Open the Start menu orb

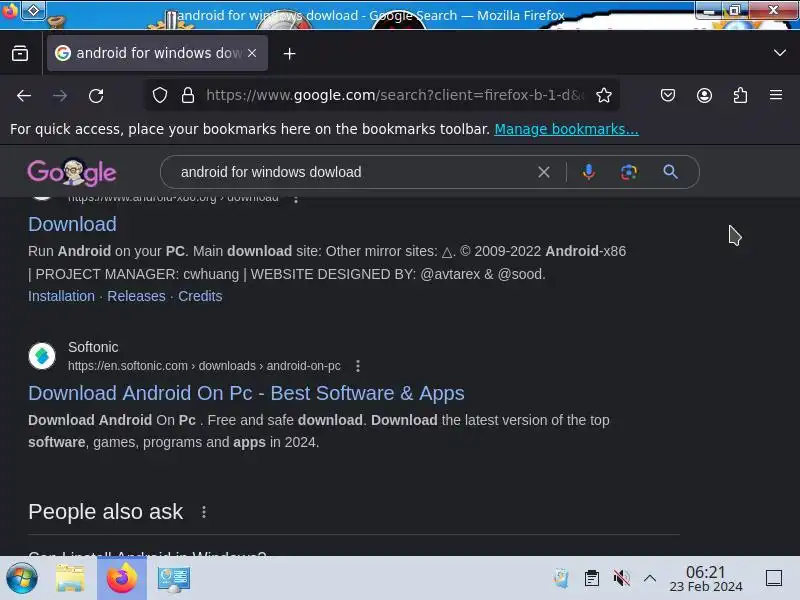point(22,579)
